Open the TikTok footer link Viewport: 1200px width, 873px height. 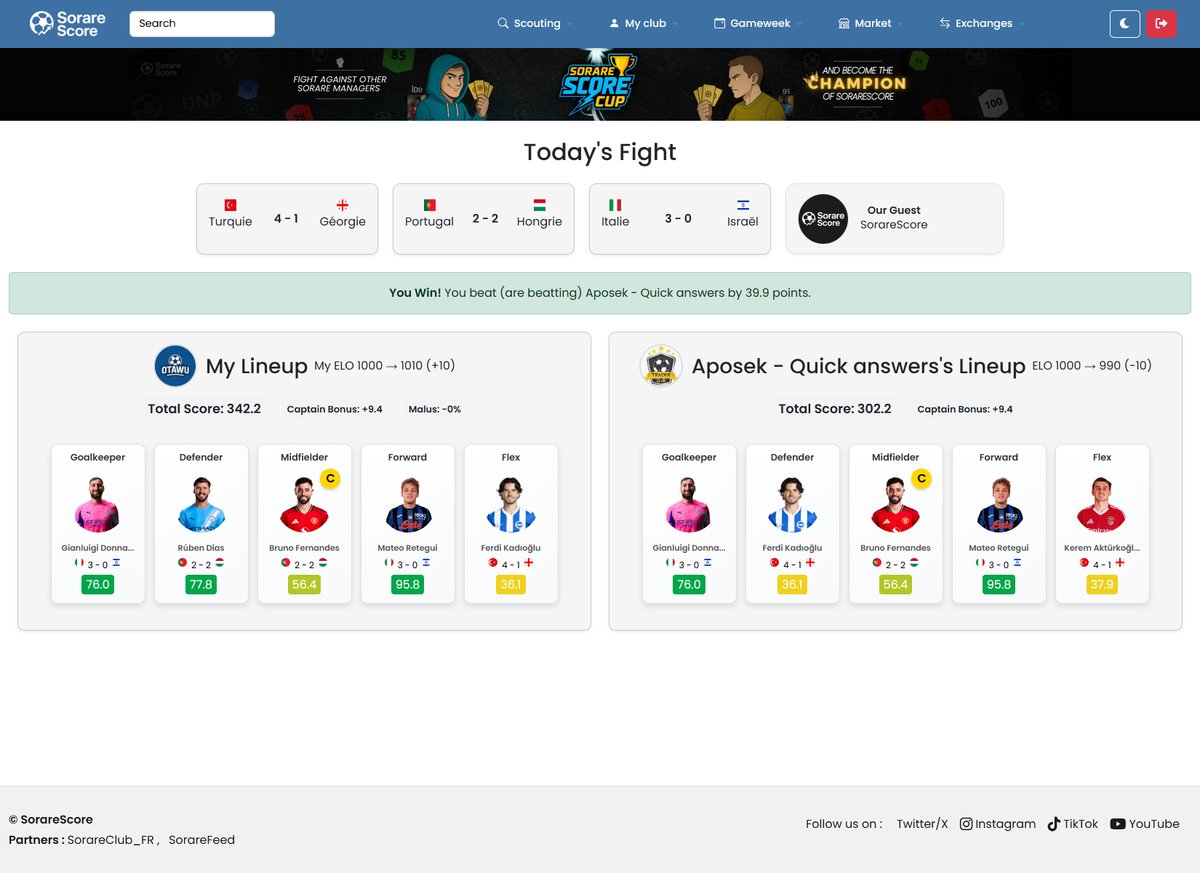tap(1072, 824)
